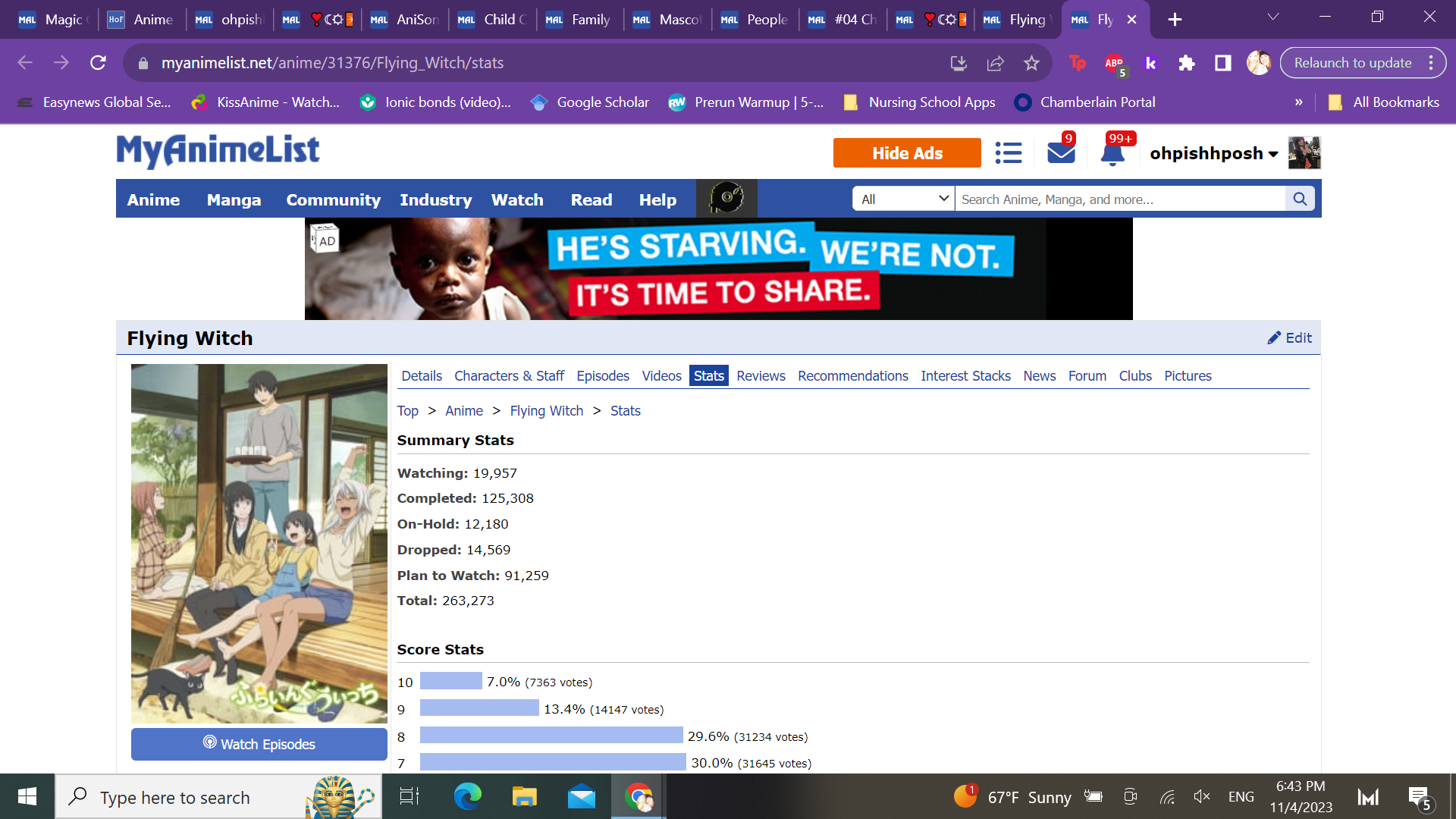Click the Hide Ads button
The height and width of the screenshot is (819, 1456).
906,153
